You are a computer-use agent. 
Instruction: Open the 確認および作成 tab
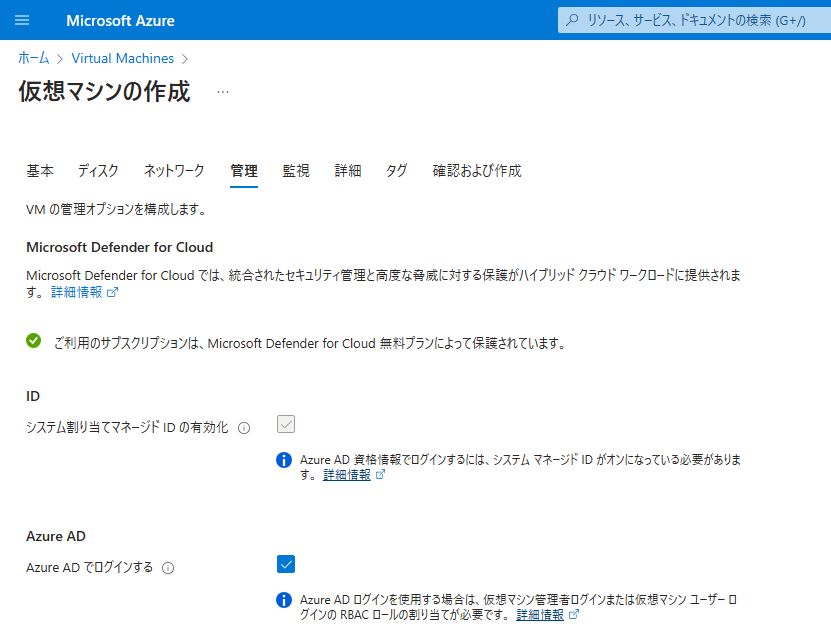[477, 171]
